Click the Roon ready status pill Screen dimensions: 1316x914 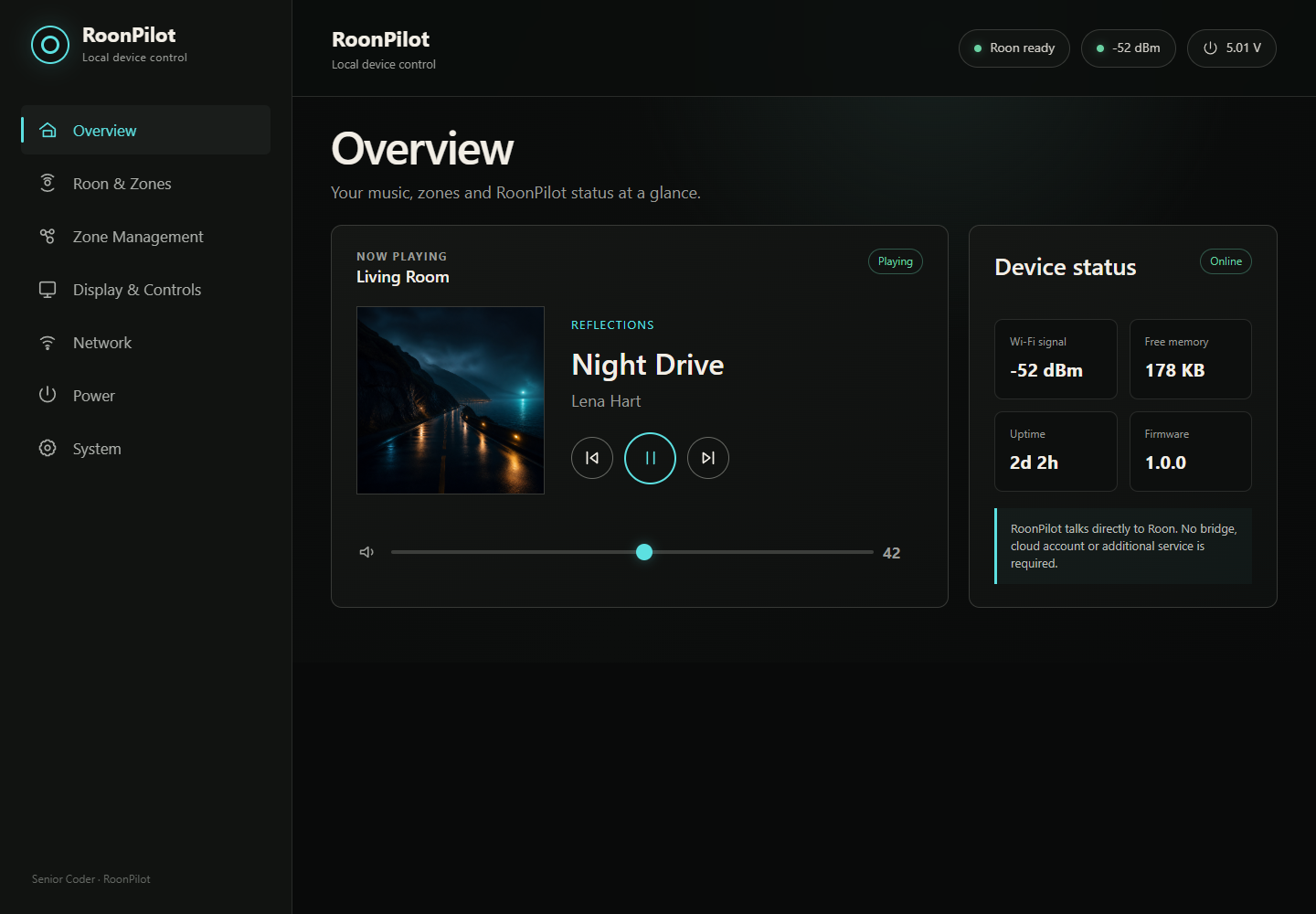[x=1014, y=48]
